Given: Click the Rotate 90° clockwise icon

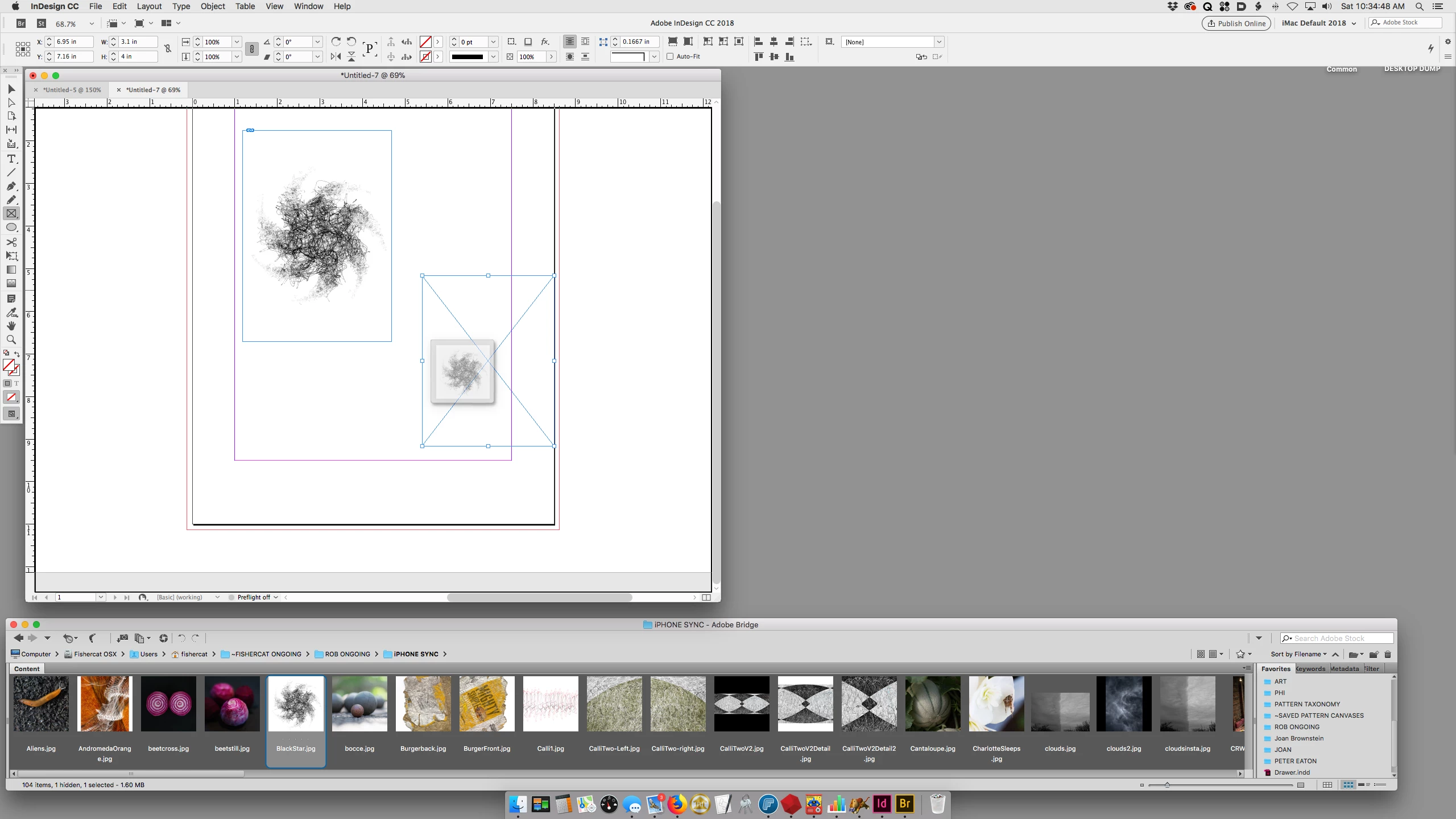Looking at the screenshot, I should (336, 42).
